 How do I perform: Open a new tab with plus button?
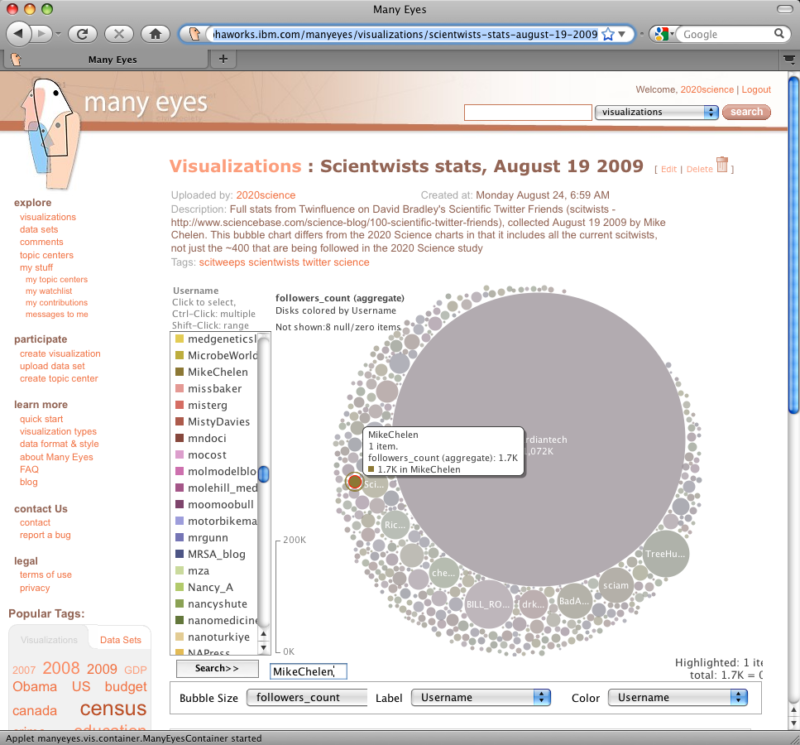click(223, 59)
